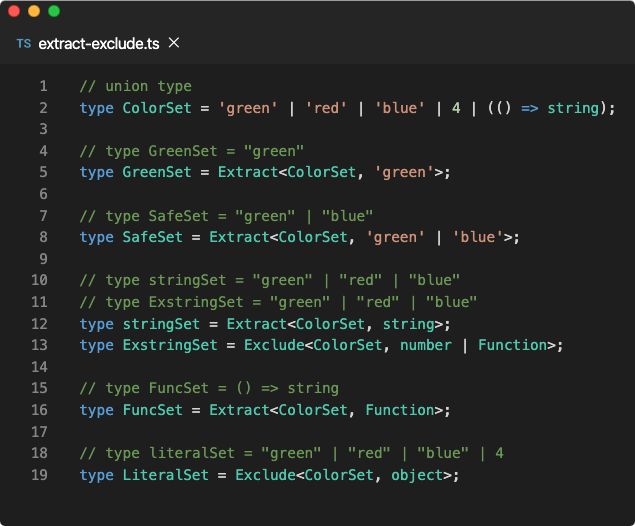Click the '// union type' comment
This screenshot has height=526, width=635.
(136, 86)
